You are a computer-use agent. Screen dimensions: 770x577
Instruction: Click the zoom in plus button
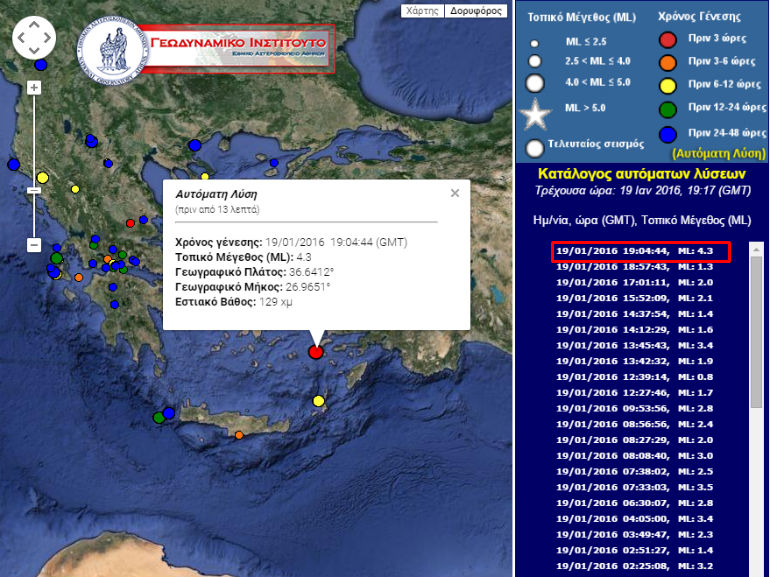click(34, 88)
